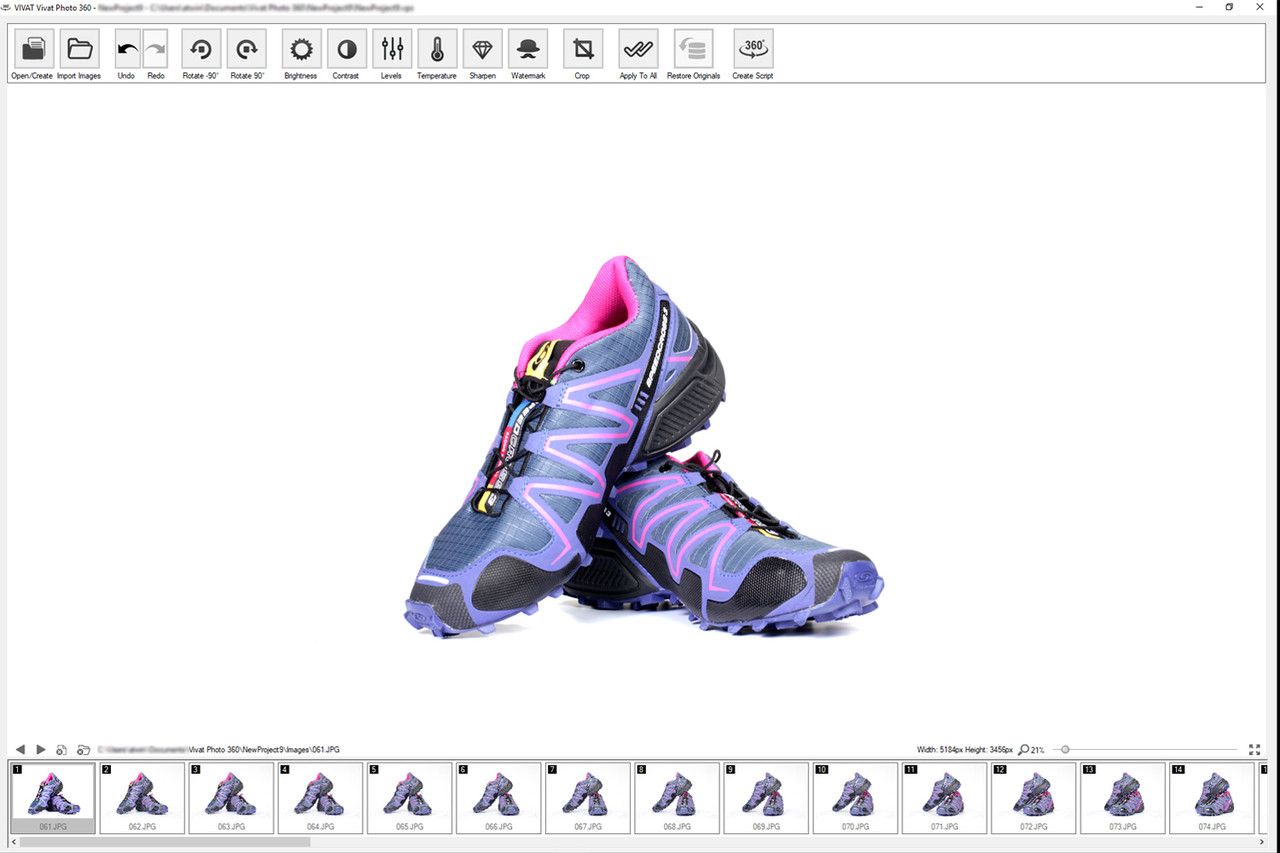1280x853 pixels.
Task: Rotate the image 90 degrees clockwise
Action: point(247,49)
